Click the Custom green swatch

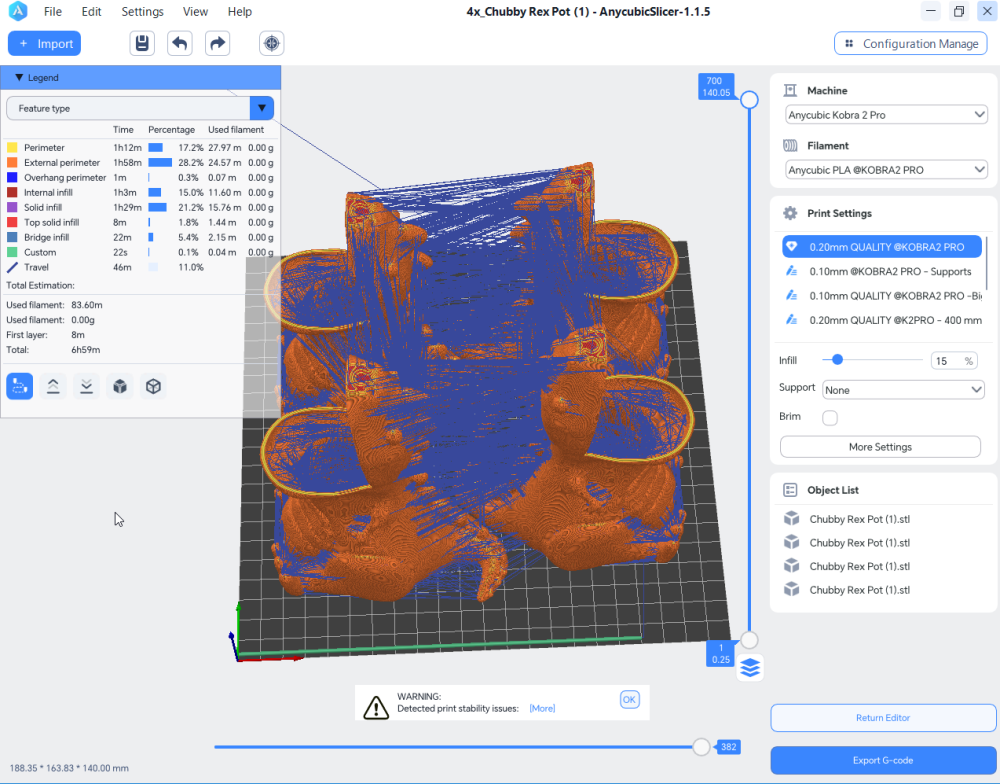point(12,253)
